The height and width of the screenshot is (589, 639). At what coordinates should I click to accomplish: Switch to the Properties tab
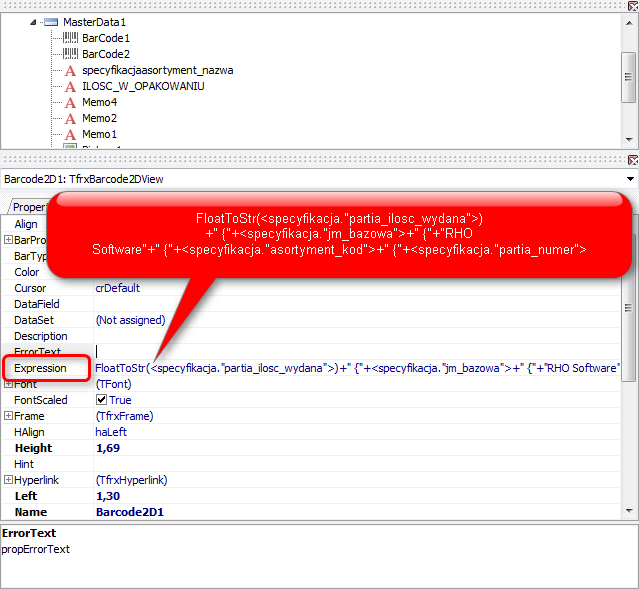coord(30,207)
